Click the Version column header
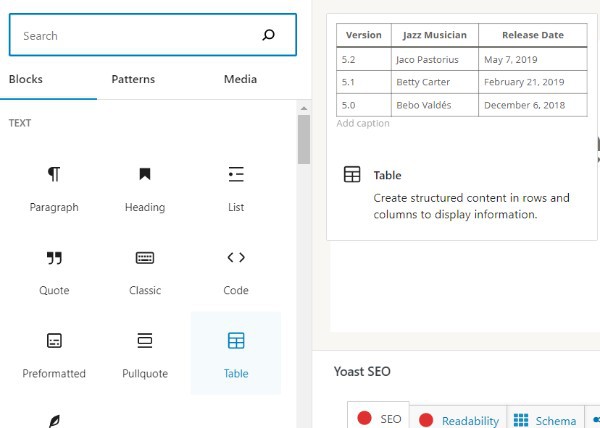600x428 pixels. [364, 35]
